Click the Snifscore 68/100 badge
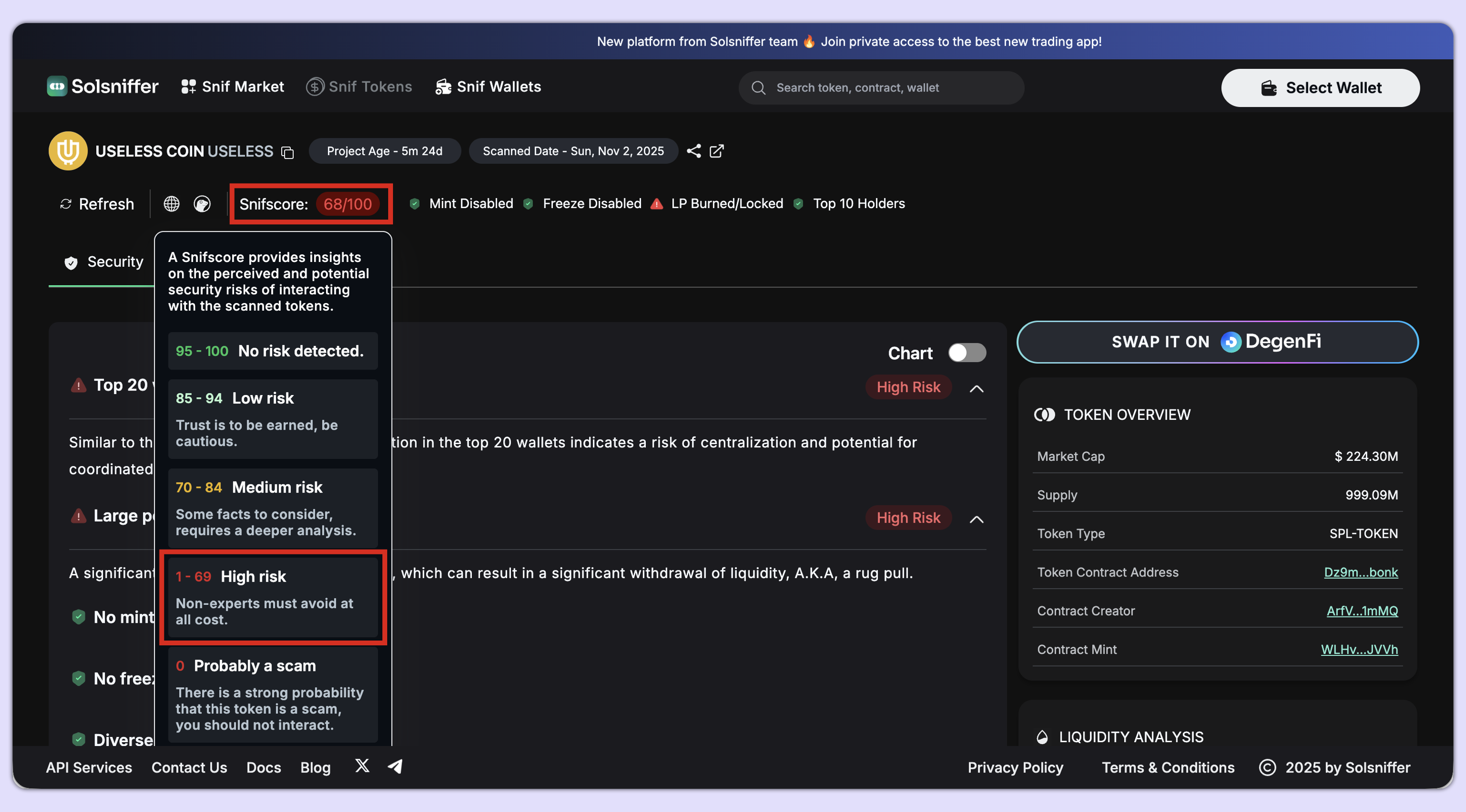 [347, 204]
